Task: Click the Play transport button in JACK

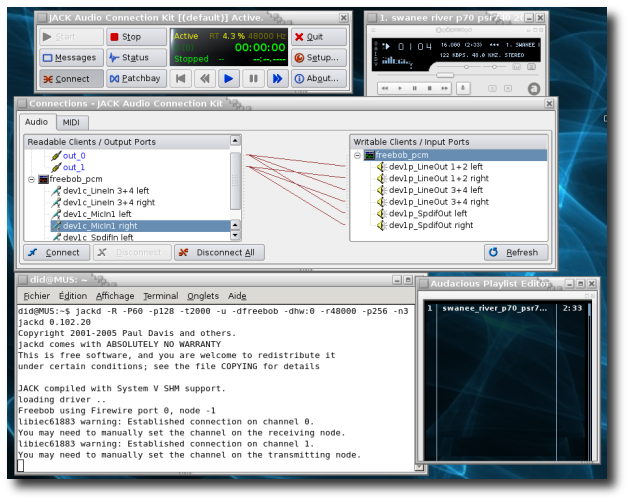Action: (x=229, y=78)
